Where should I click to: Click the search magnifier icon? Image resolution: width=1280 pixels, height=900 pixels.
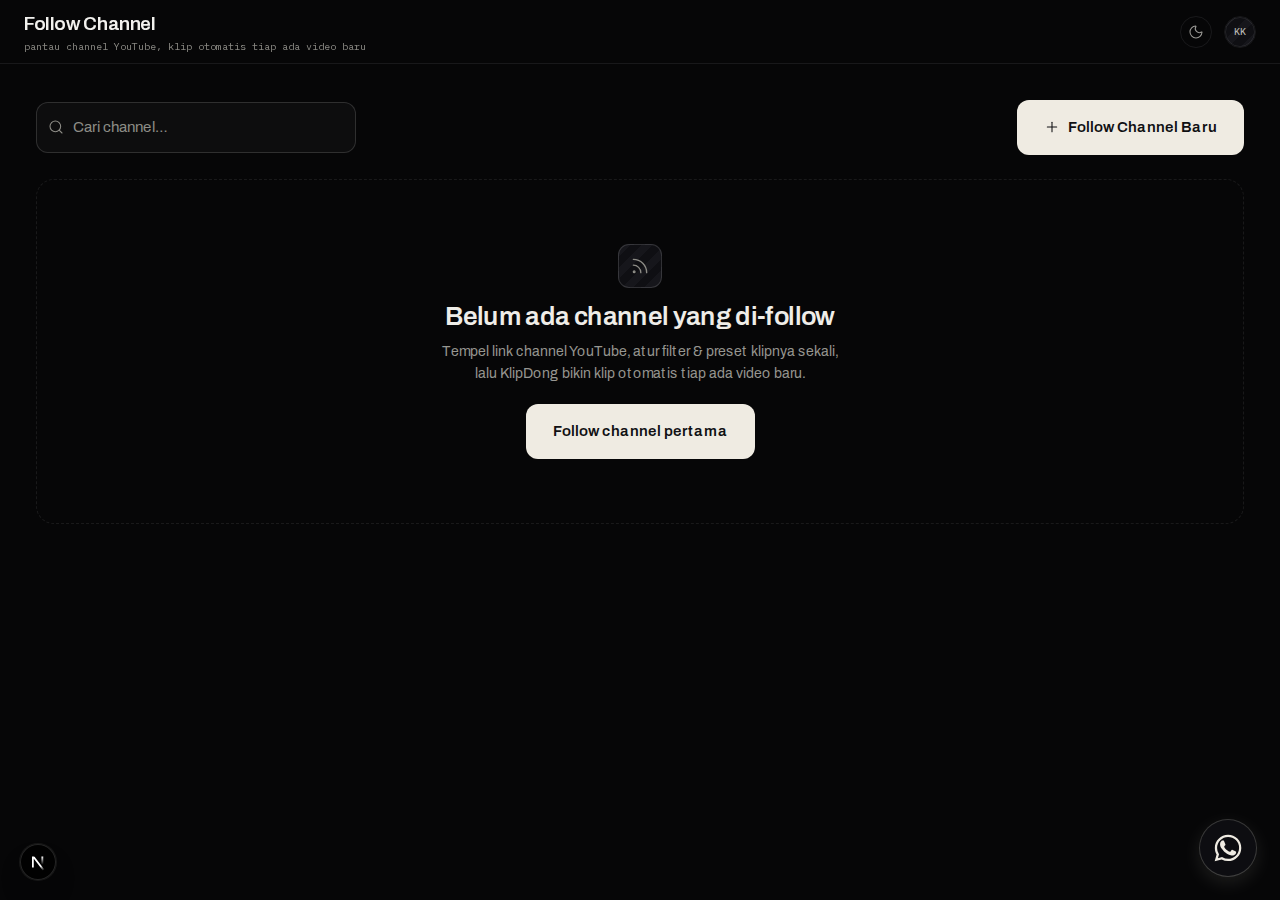(x=56, y=127)
